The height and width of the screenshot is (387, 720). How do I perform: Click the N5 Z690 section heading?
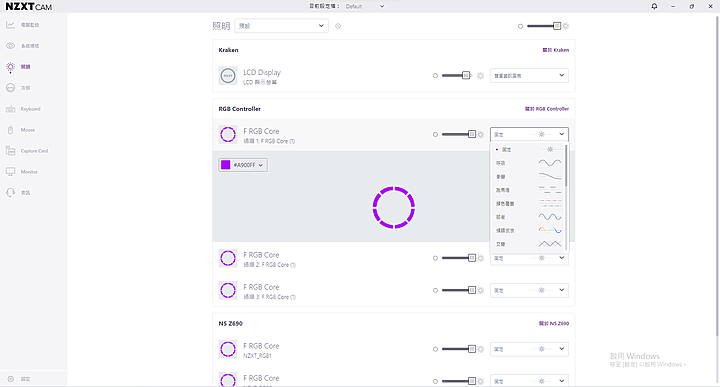coord(231,324)
